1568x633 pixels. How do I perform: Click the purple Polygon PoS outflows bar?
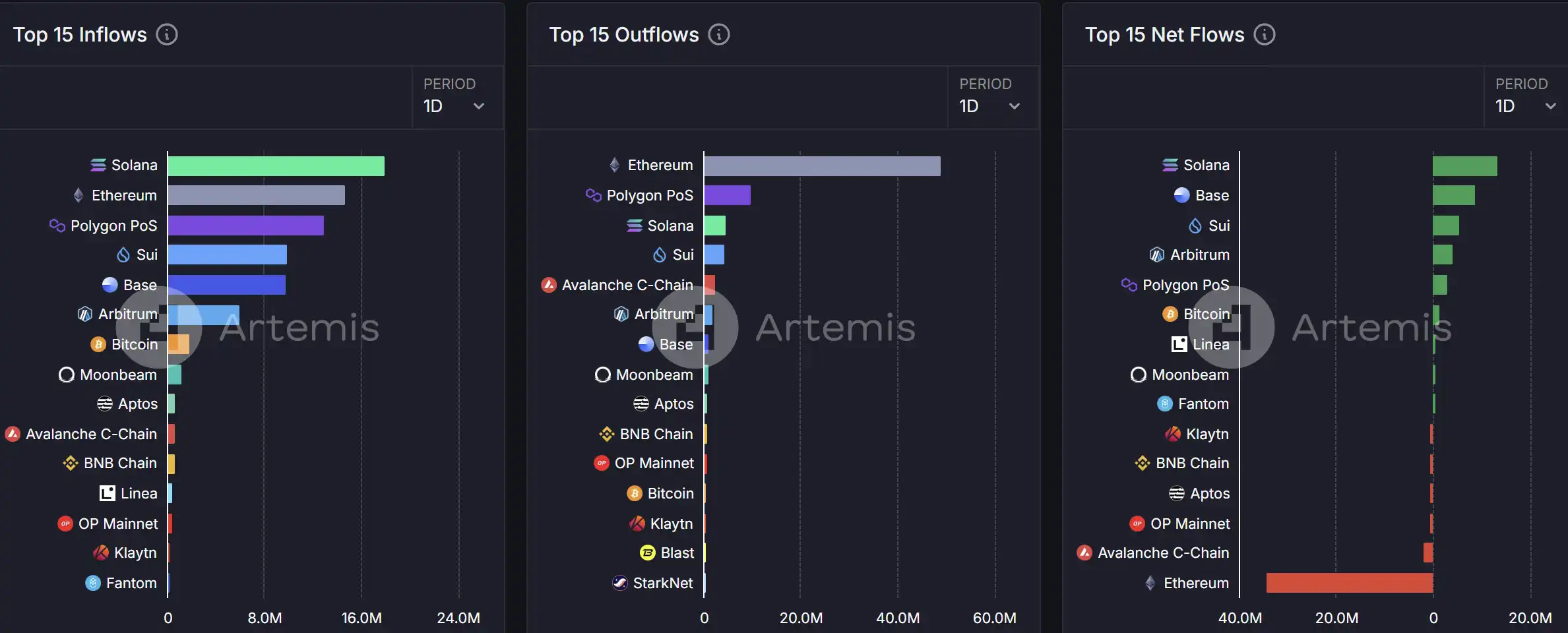click(727, 195)
